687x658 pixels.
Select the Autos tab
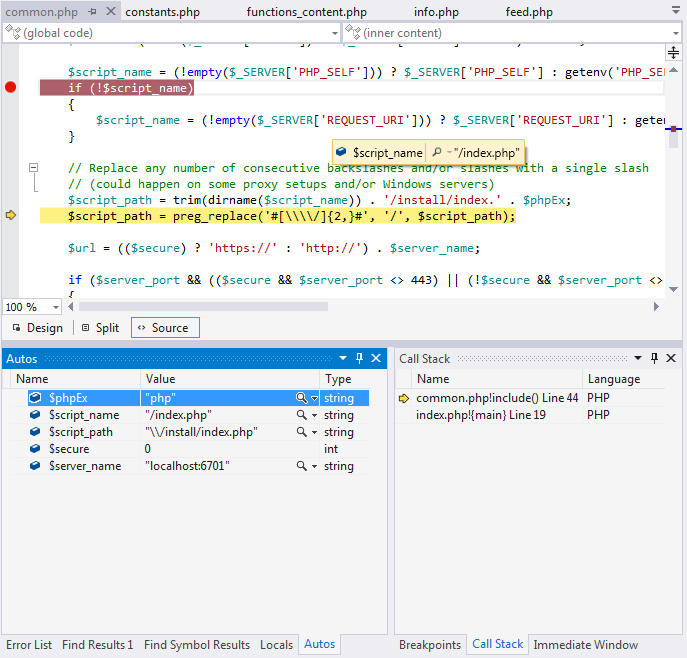tap(319, 644)
